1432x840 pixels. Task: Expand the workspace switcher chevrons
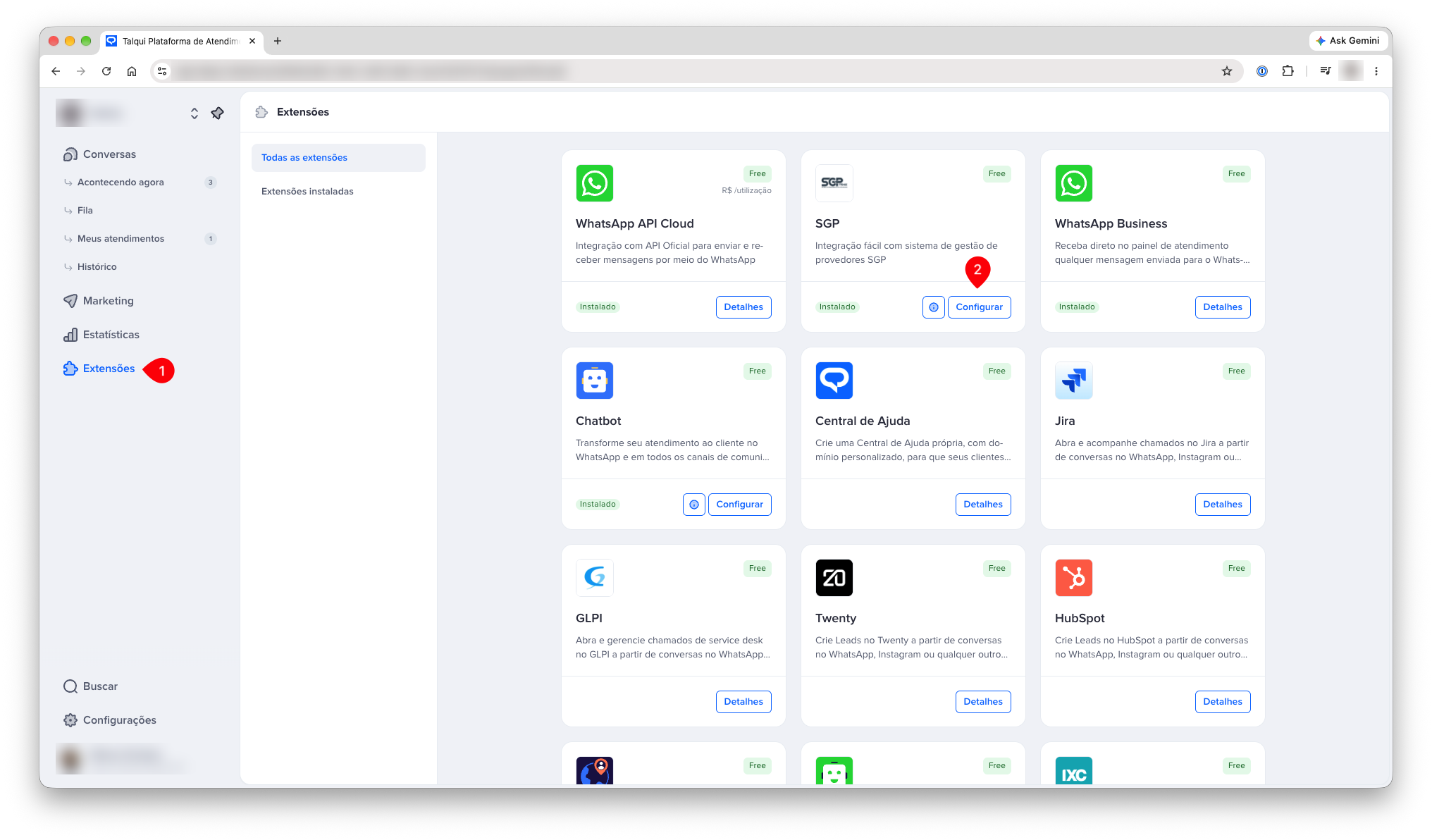point(195,113)
